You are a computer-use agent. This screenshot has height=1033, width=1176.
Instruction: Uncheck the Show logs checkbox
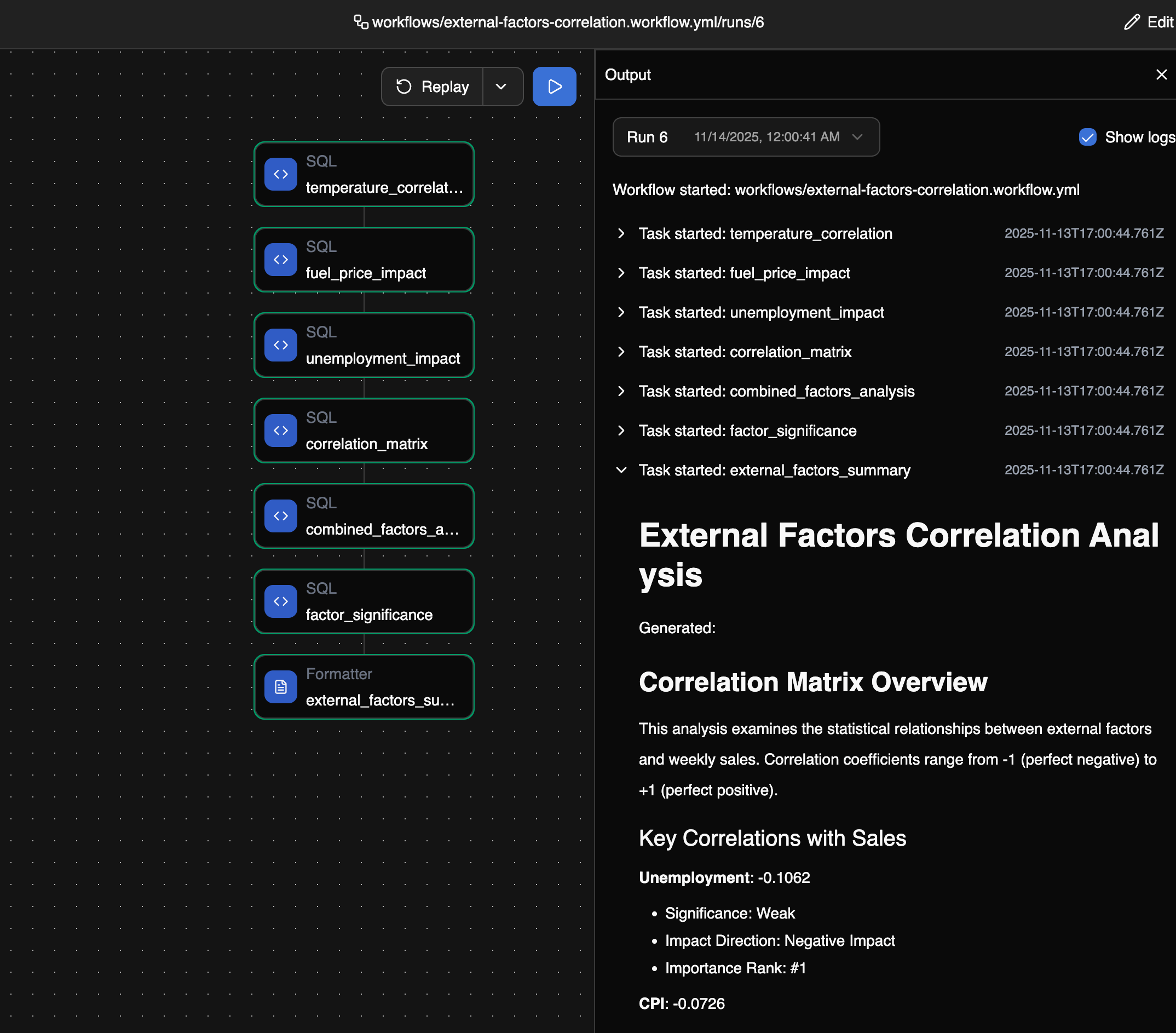pos(1087,137)
